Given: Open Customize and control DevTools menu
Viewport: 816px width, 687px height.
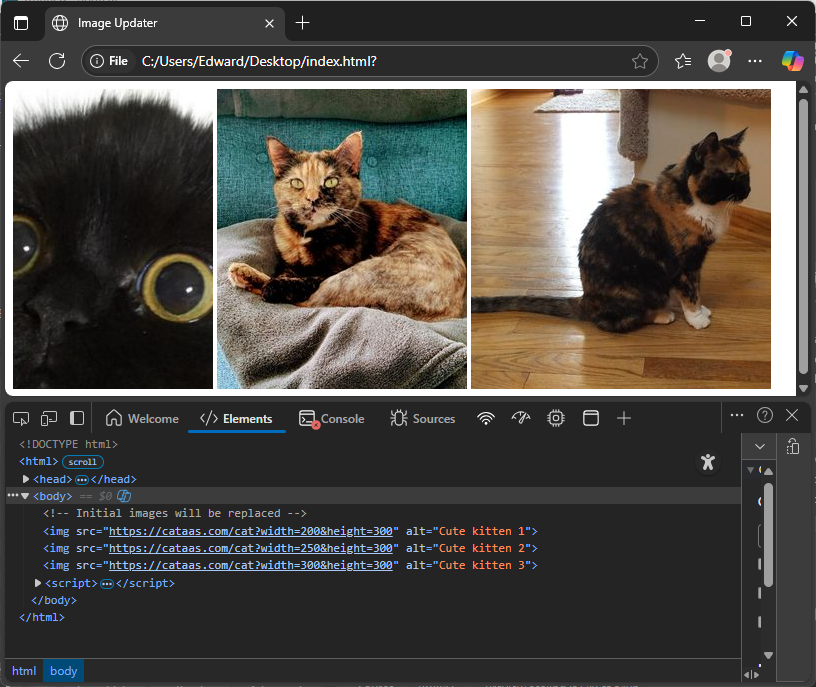Looking at the screenshot, I should (x=737, y=415).
